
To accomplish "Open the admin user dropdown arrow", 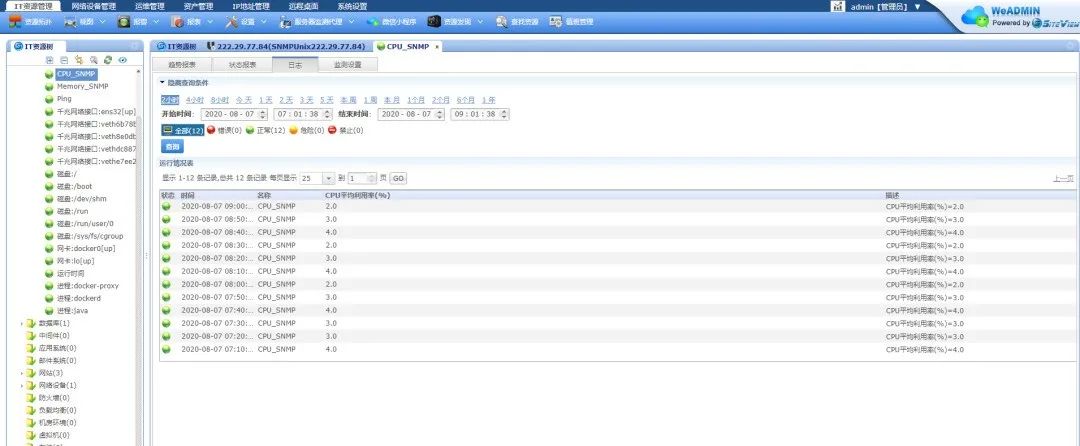I will point(917,7).
